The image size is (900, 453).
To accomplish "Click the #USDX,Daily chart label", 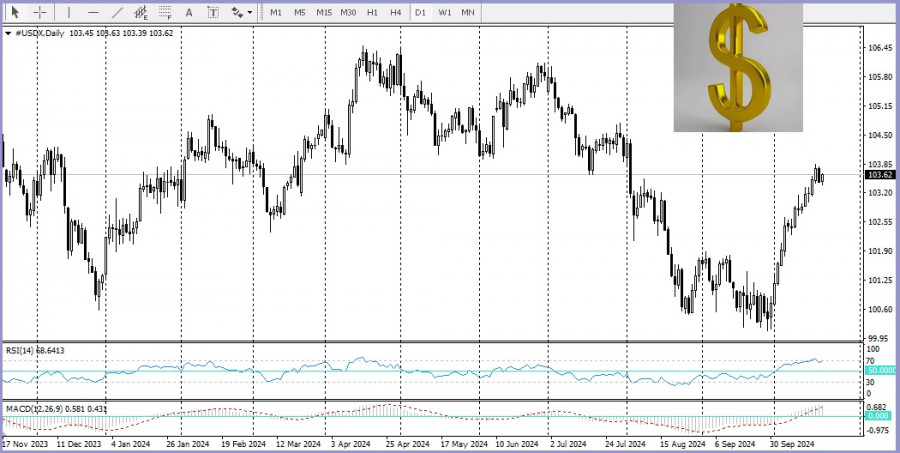I will pos(38,33).
